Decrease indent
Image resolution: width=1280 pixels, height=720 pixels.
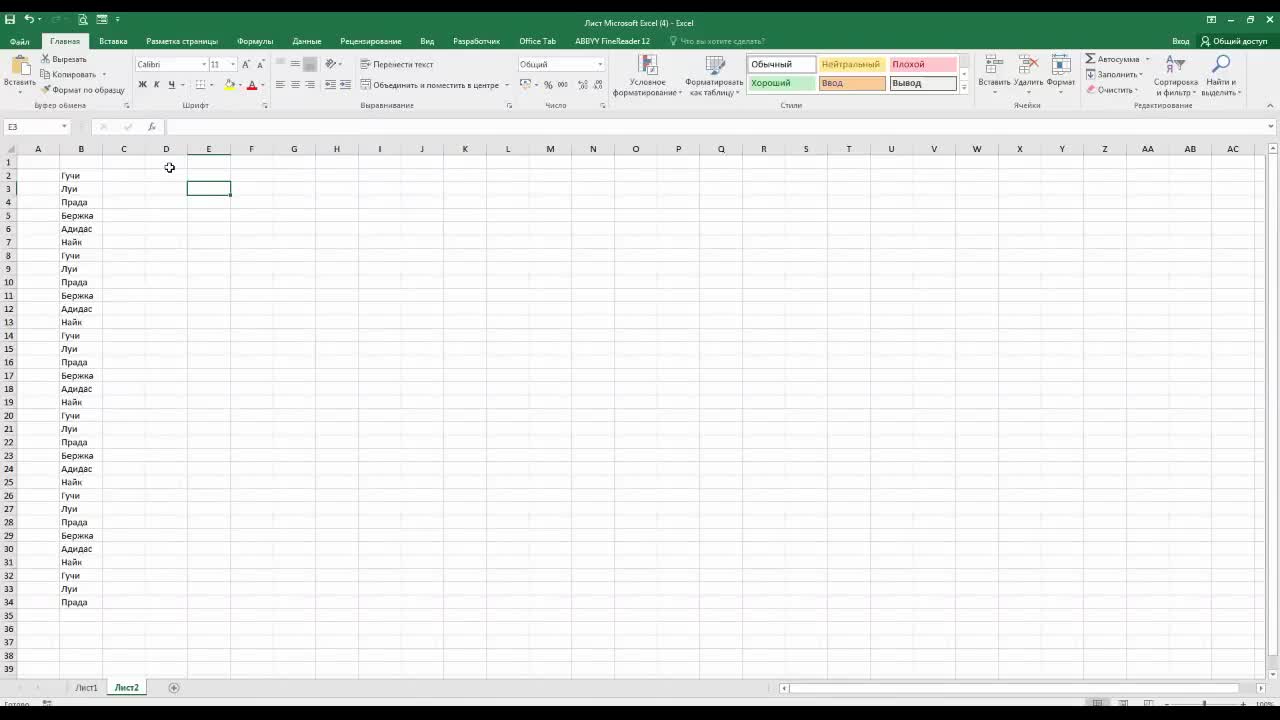pyautogui.click(x=331, y=85)
